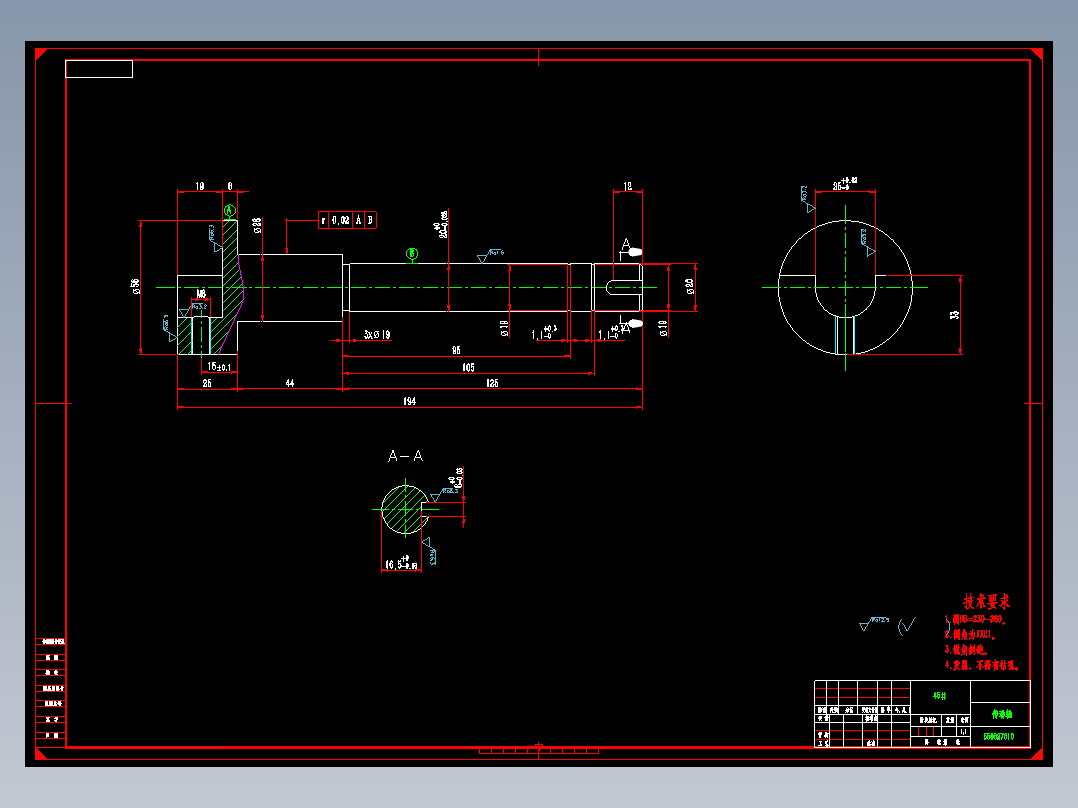Select the 194 overall length dimension
Viewport: 1078px width, 808px height.
(x=410, y=401)
